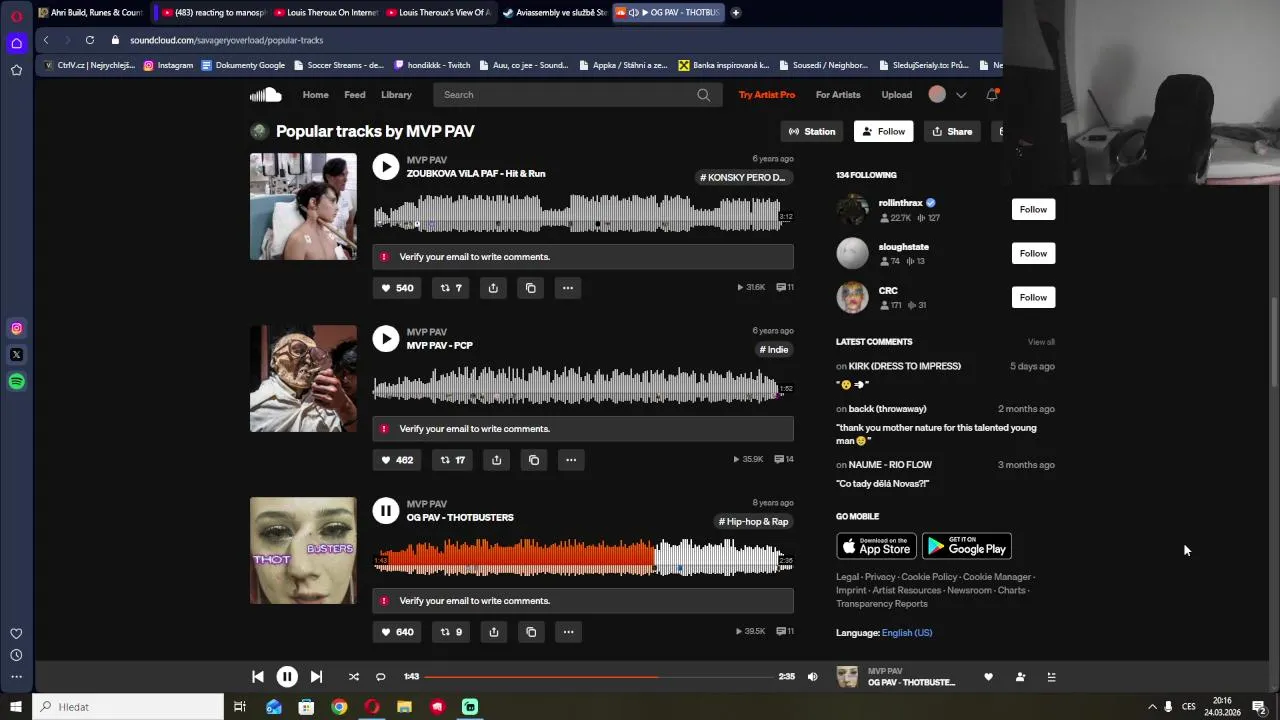Click the search magnifier icon
1280x720 pixels.
[x=704, y=95]
